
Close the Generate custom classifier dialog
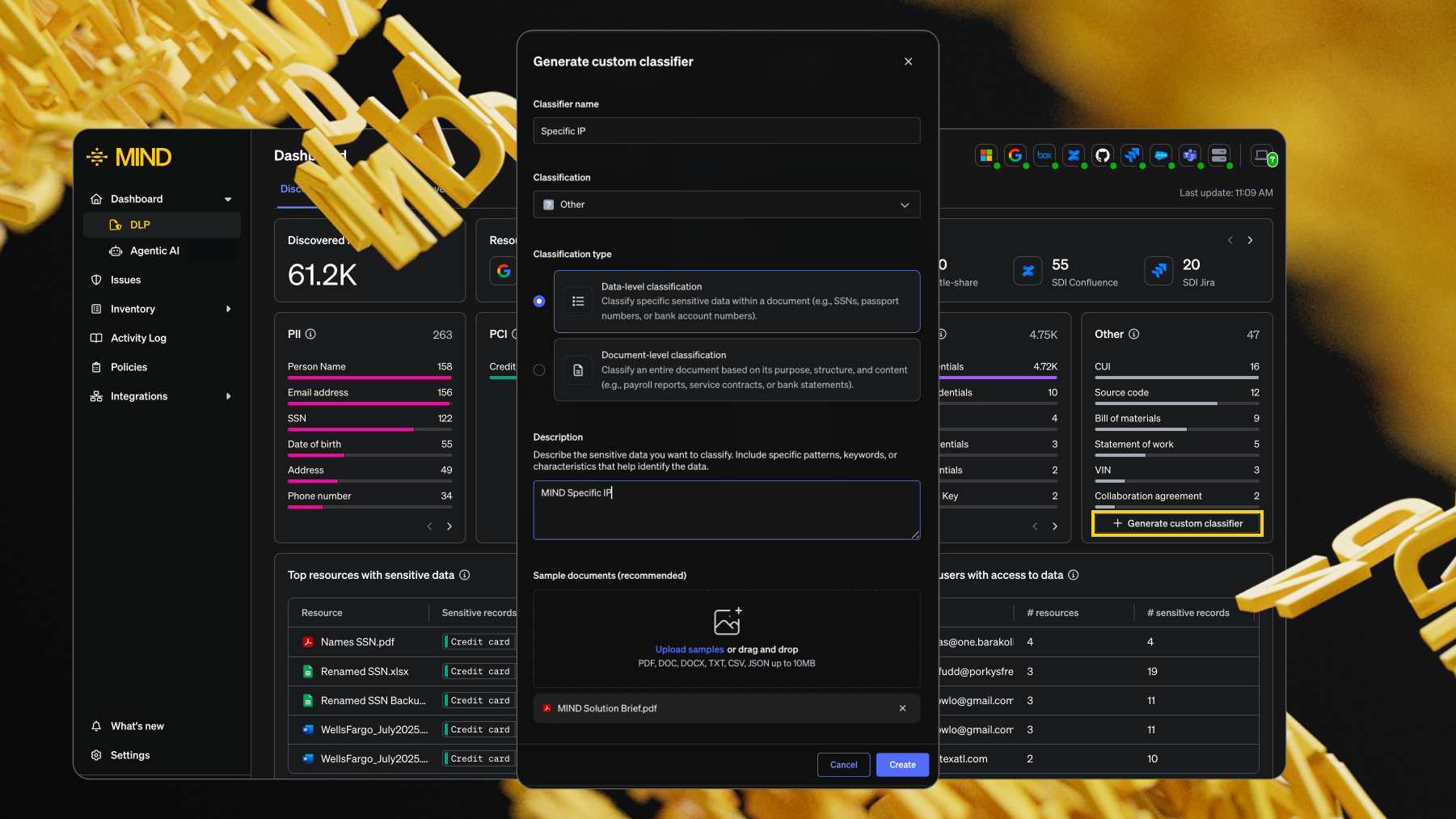tap(908, 61)
